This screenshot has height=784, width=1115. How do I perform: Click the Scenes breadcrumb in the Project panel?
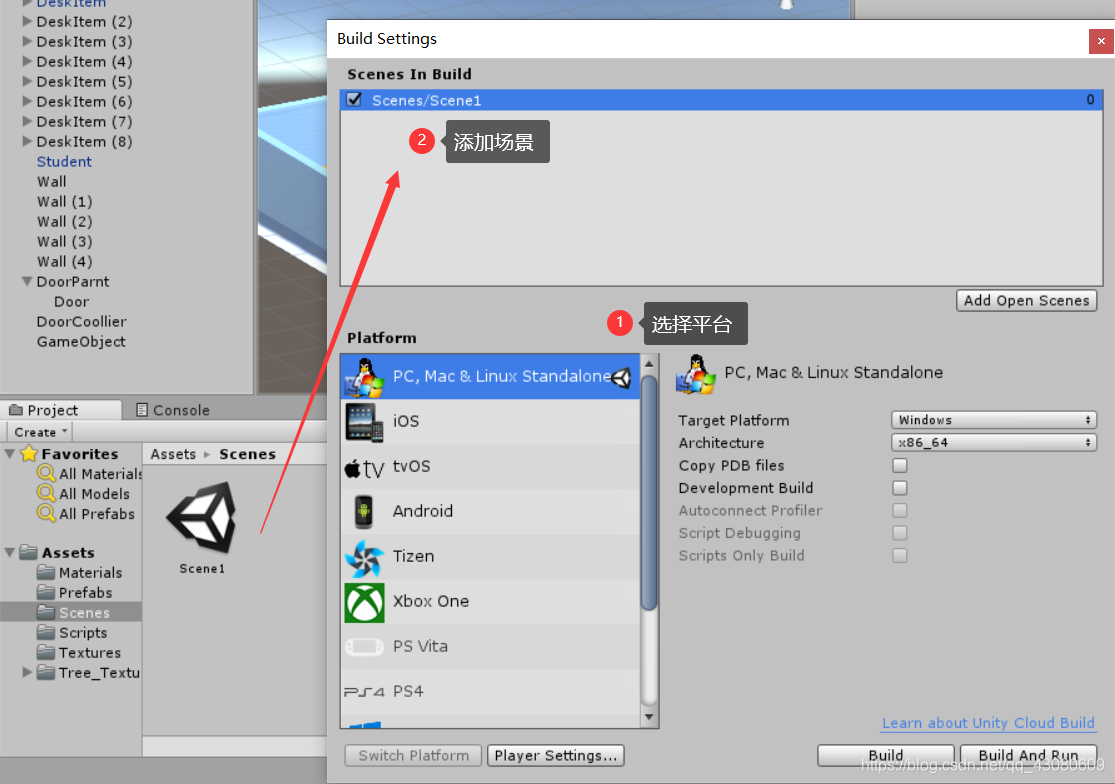point(247,454)
